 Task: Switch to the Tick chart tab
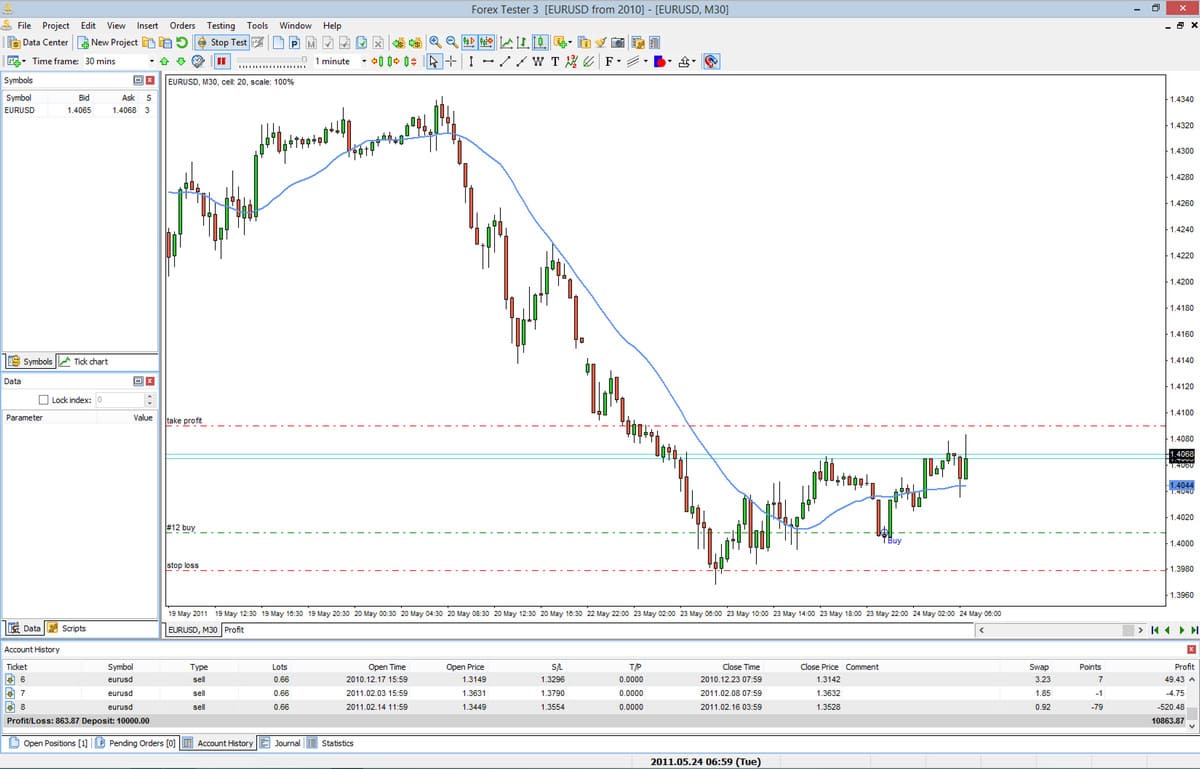(84, 361)
